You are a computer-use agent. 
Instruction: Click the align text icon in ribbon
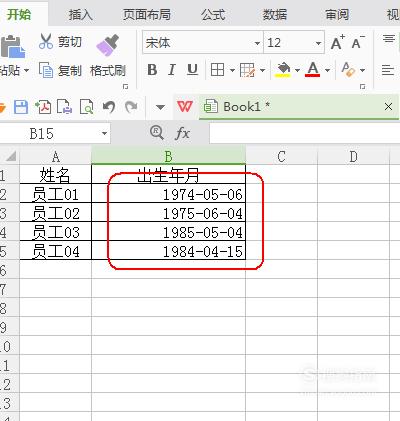[388, 70]
